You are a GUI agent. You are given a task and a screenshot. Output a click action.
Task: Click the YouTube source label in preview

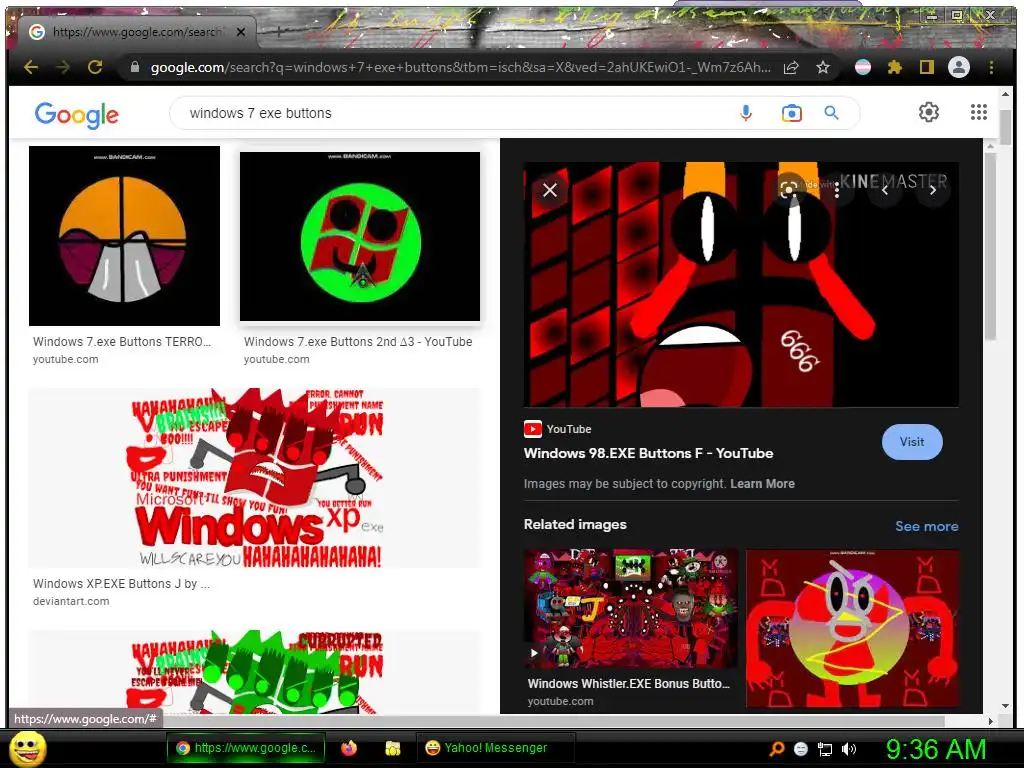558,429
